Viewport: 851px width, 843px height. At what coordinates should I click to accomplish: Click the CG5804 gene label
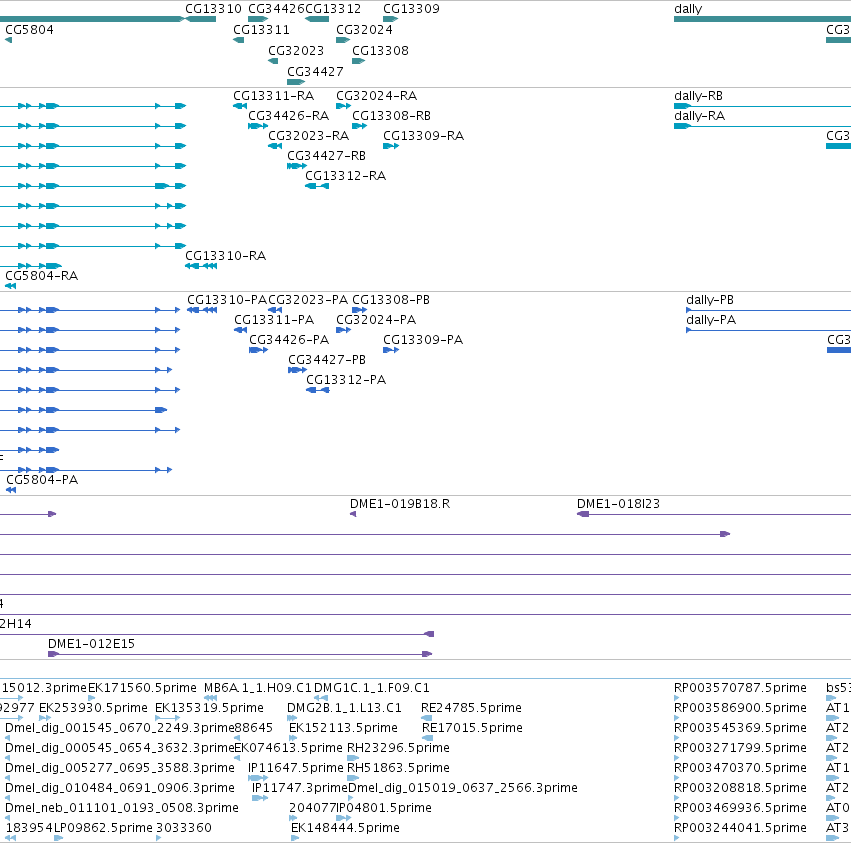tap(29, 30)
